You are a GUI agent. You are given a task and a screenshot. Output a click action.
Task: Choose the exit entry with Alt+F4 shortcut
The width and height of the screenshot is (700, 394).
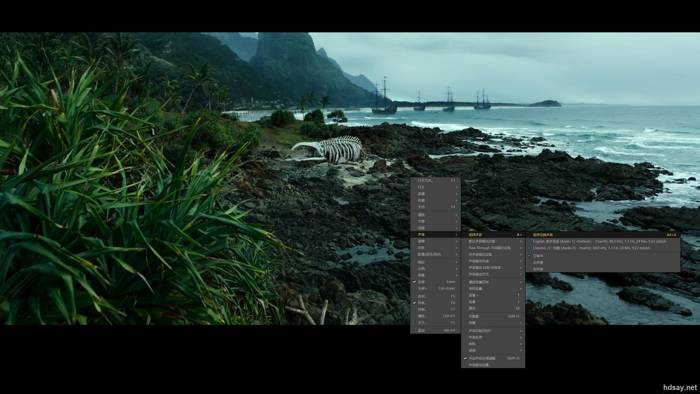[x=435, y=331]
